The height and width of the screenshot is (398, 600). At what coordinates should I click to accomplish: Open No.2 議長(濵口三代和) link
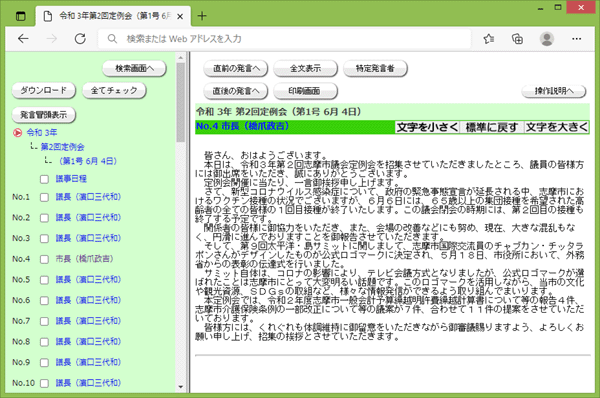click(88, 218)
